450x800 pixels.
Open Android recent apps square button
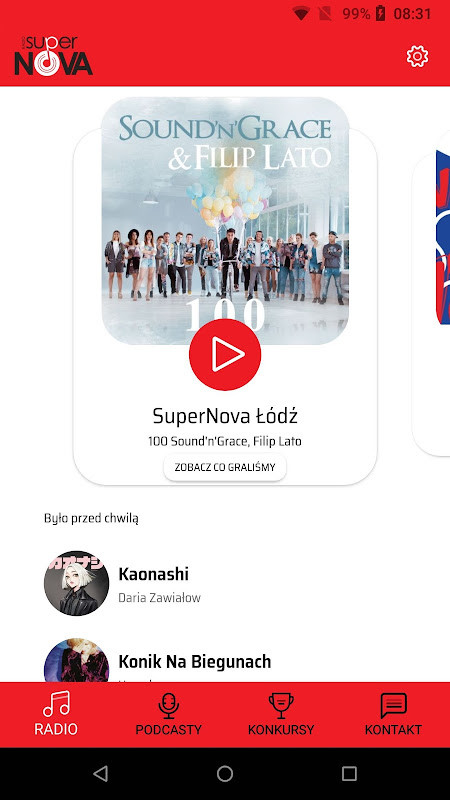349,774
